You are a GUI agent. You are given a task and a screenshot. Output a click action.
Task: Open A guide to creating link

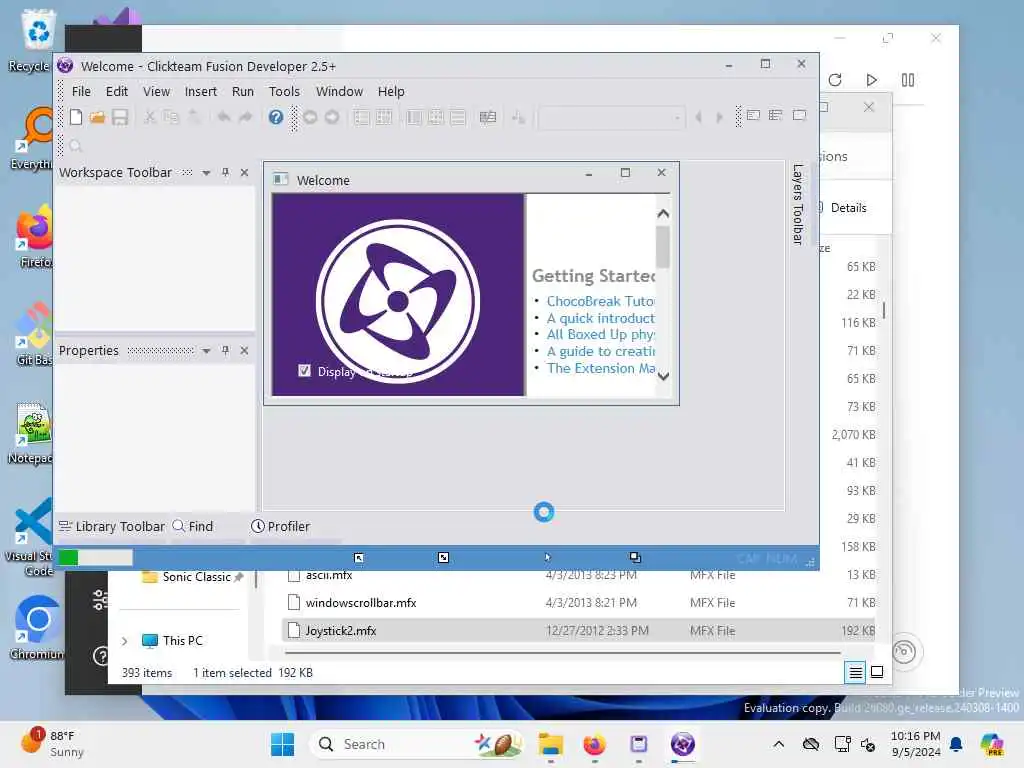600,351
